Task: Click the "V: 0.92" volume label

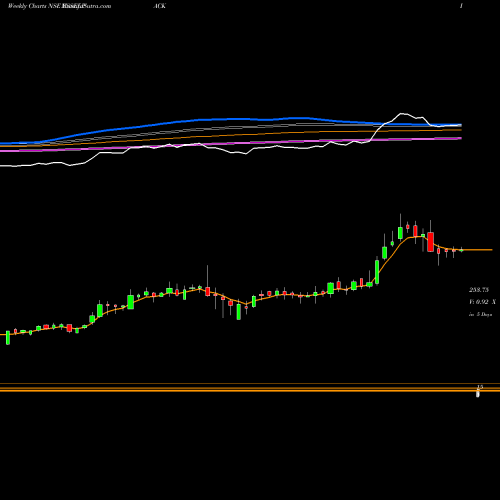Action: click(479, 302)
